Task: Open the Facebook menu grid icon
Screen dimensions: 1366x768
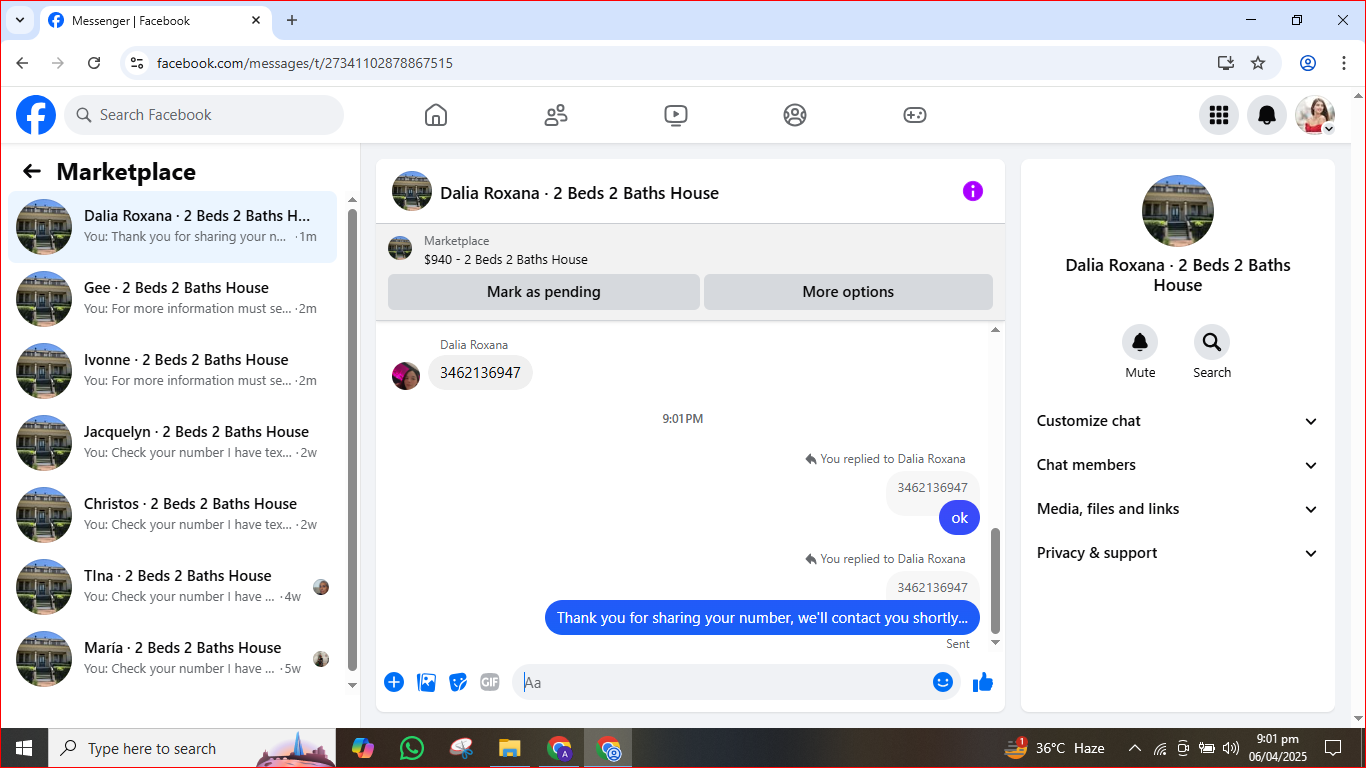Action: [1219, 115]
